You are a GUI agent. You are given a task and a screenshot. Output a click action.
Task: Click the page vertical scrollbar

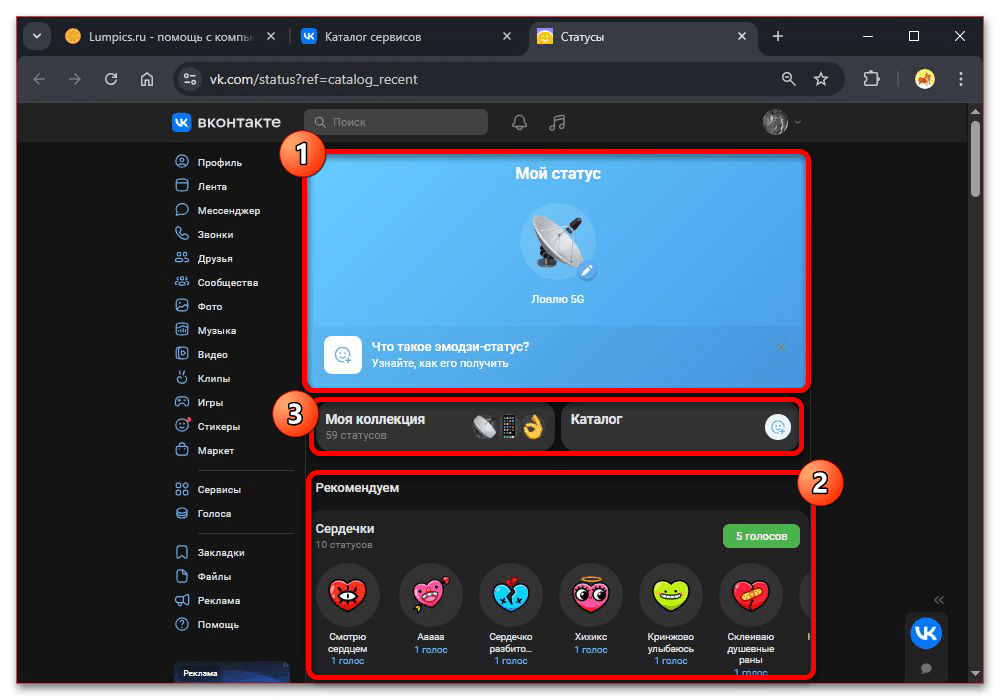coord(976,160)
